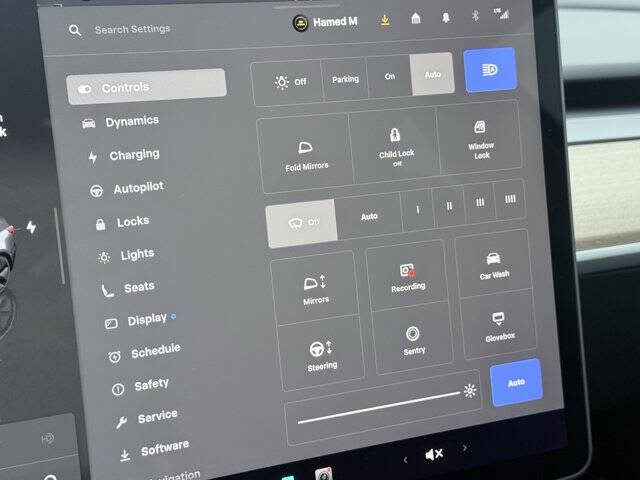The width and height of the screenshot is (640, 480).
Task: Activate the Car Wash mode tile
Action: pyautogui.click(x=493, y=265)
